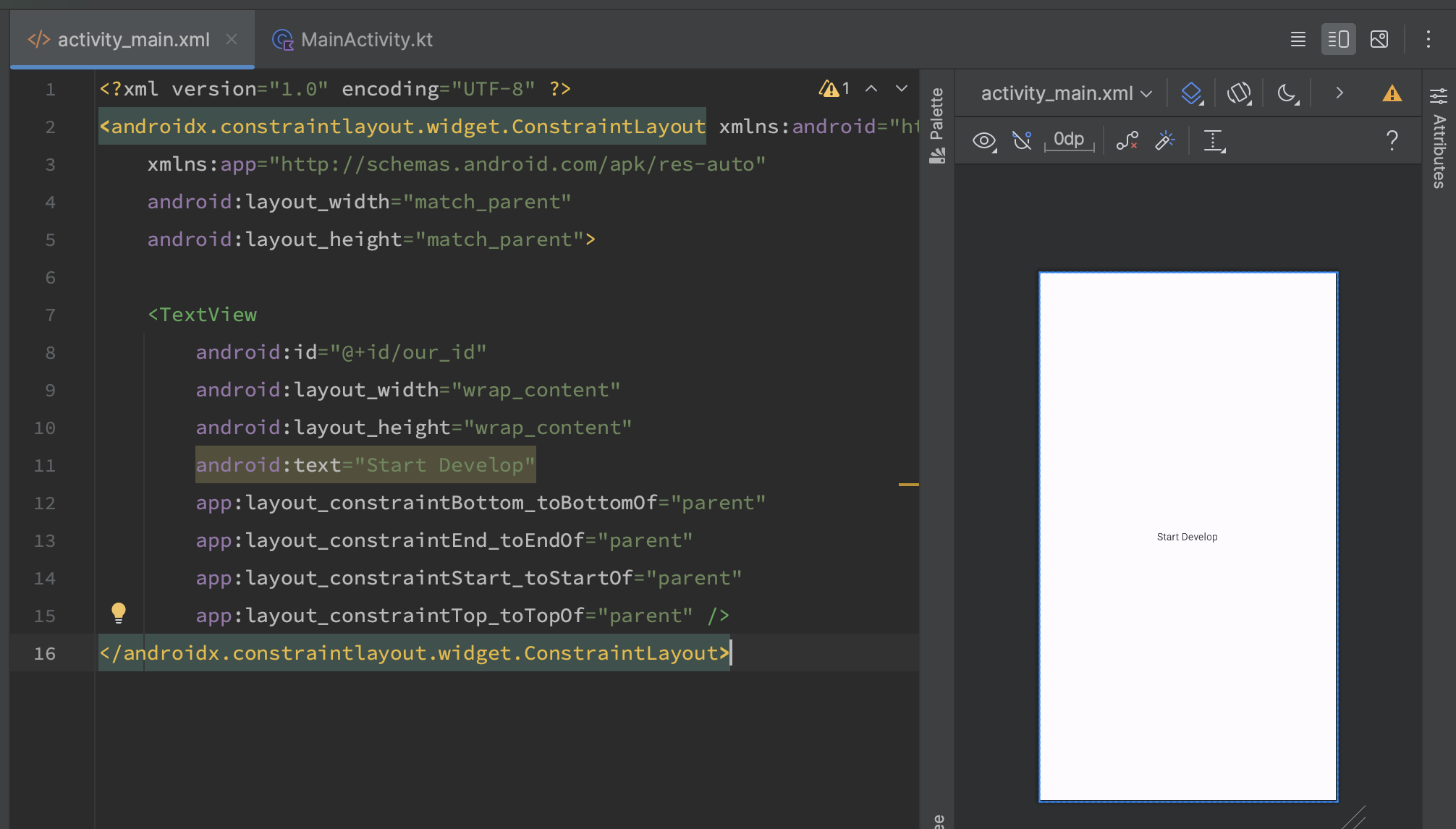The width and height of the screenshot is (1456, 829).
Task: Switch editor to Code-only view
Action: coord(1298,39)
